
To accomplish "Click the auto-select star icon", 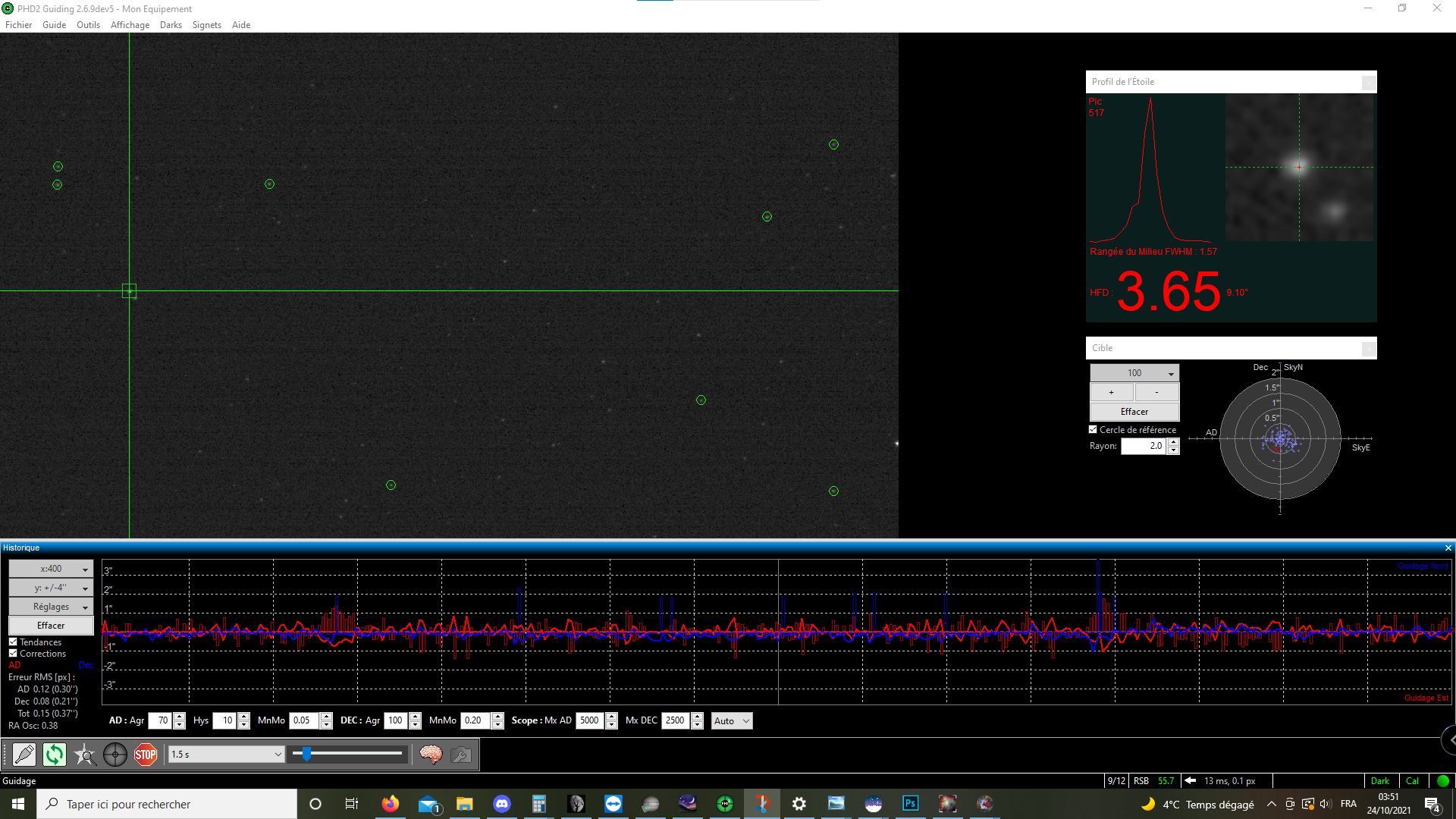I will 85,755.
